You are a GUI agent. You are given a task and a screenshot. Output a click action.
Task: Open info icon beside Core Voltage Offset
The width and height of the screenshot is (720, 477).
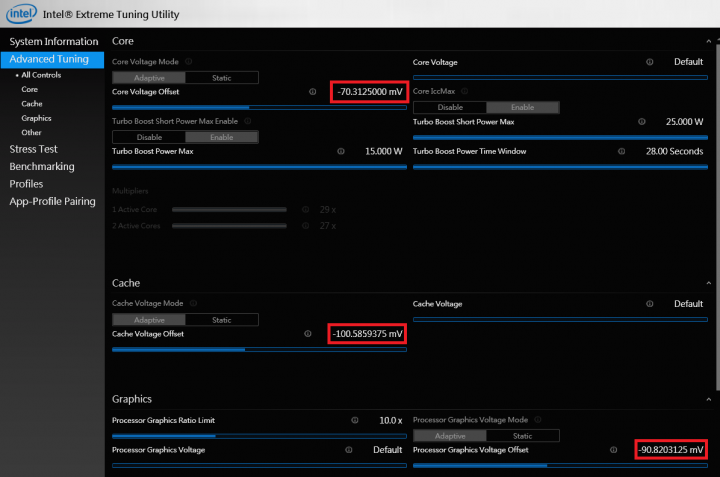click(313, 92)
